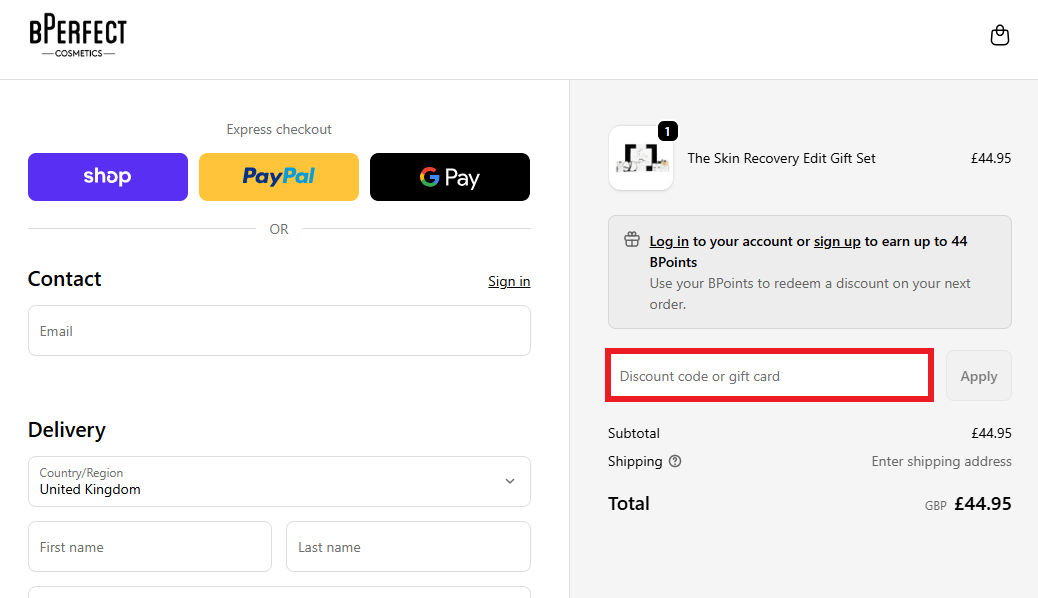Select the G Pay express checkout option
Image resolution: width=1038 pixels, height=598 pixels.
[x=449, y=176]
